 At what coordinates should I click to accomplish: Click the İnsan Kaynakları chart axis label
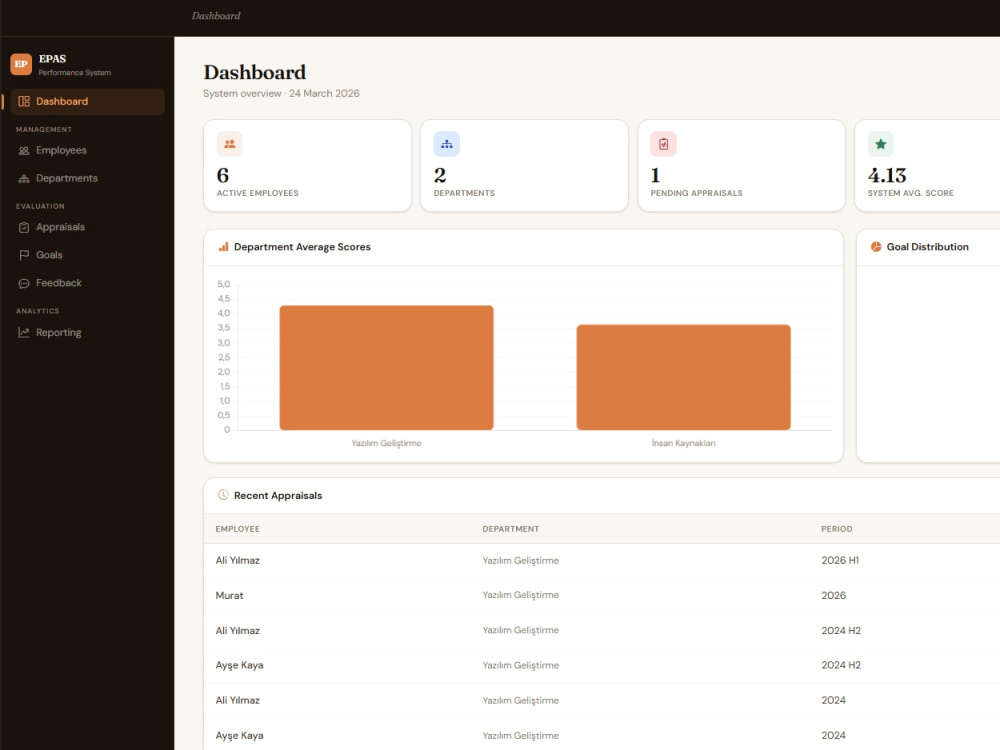coord(684,443)
